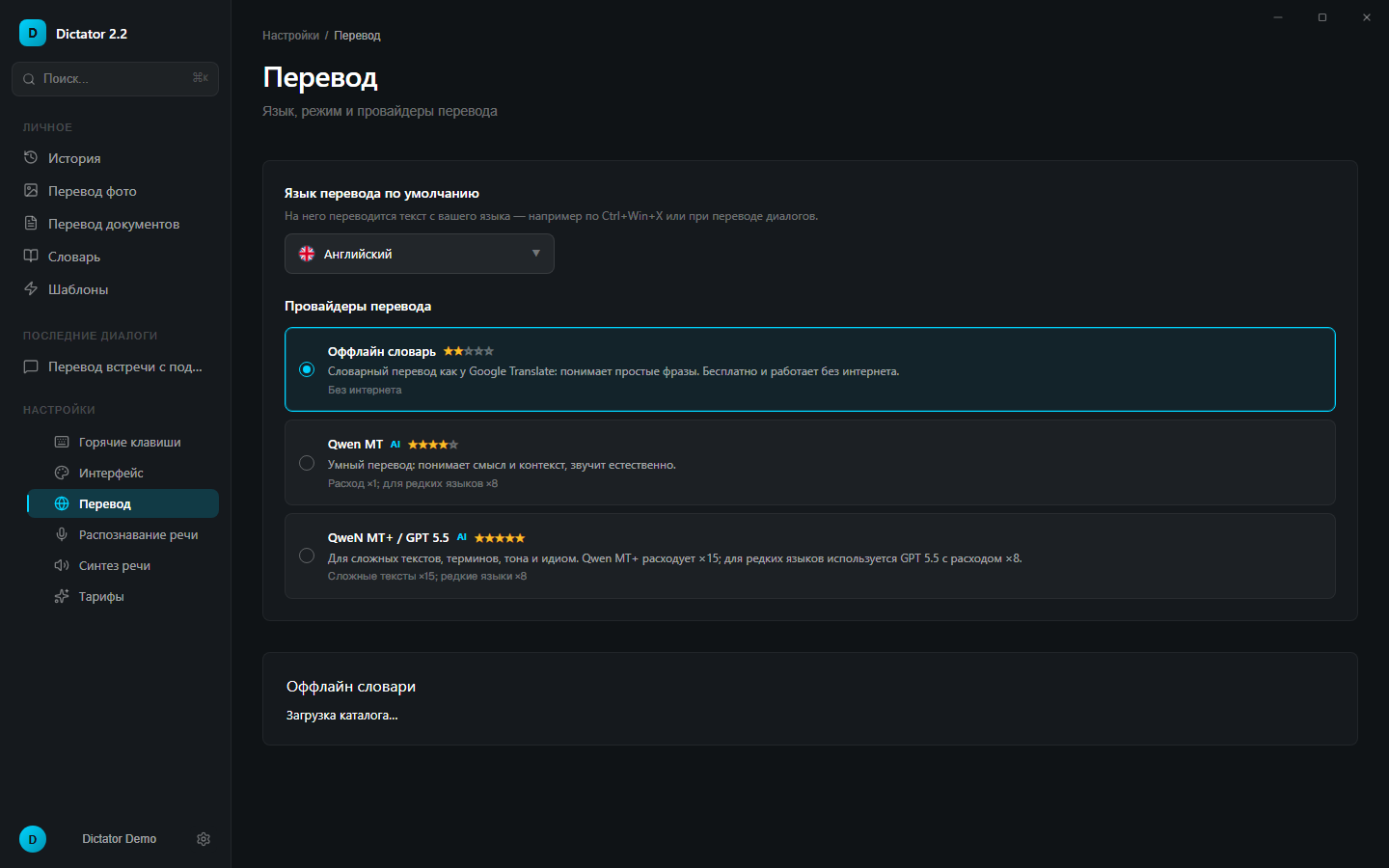1389x868 pixels.
Task: Click the hotkeys keyboard icon
Action: tap(62, 442)
